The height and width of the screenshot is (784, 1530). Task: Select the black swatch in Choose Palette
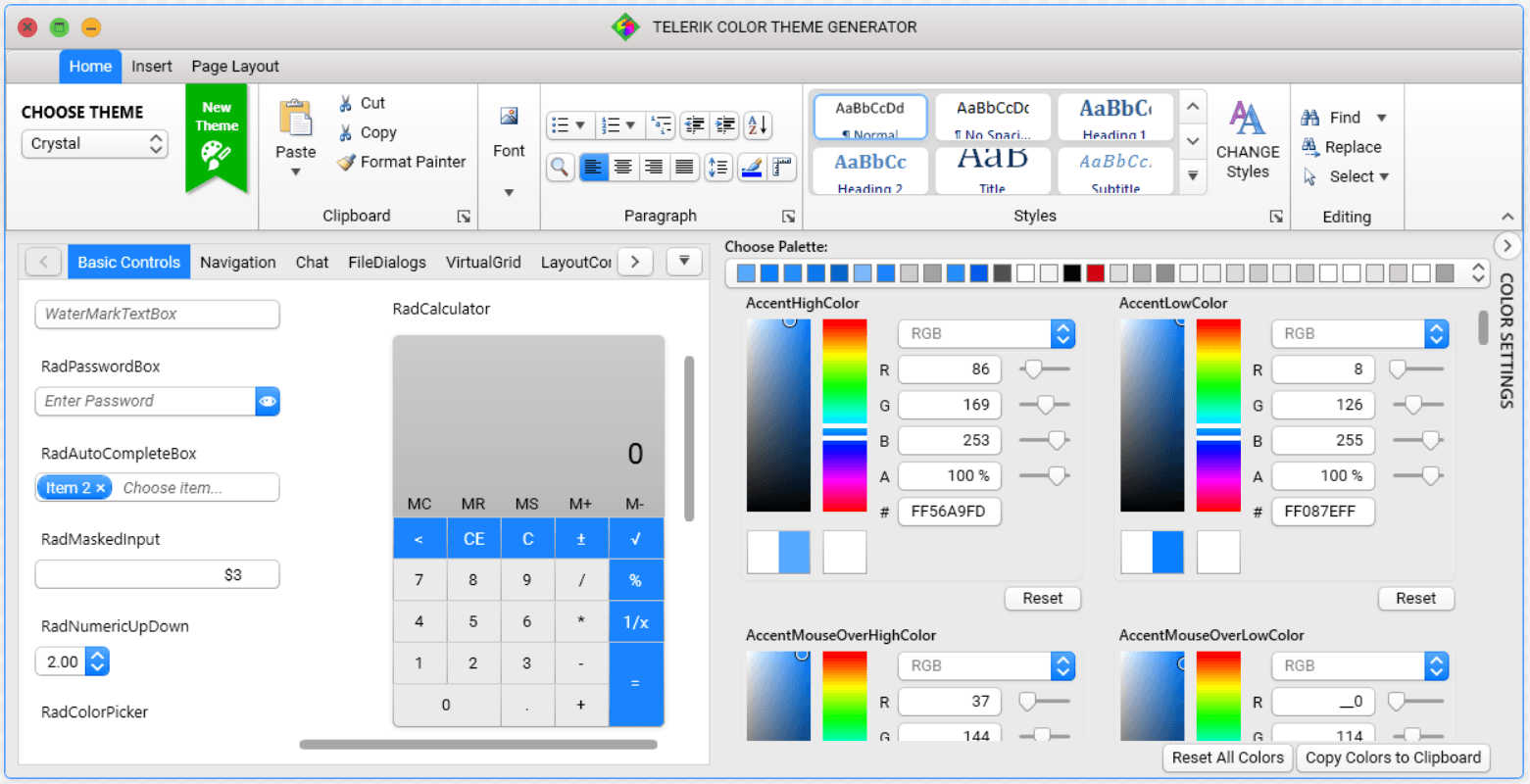1072,273
